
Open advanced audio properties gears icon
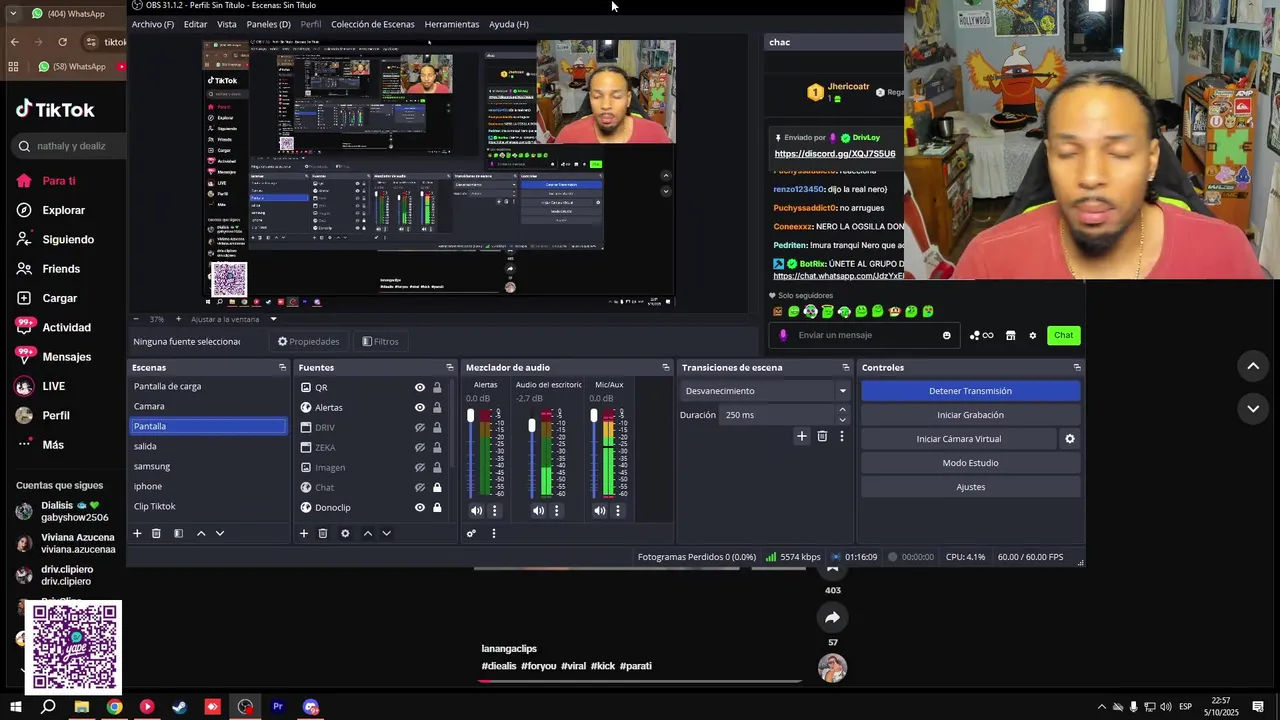471,533
